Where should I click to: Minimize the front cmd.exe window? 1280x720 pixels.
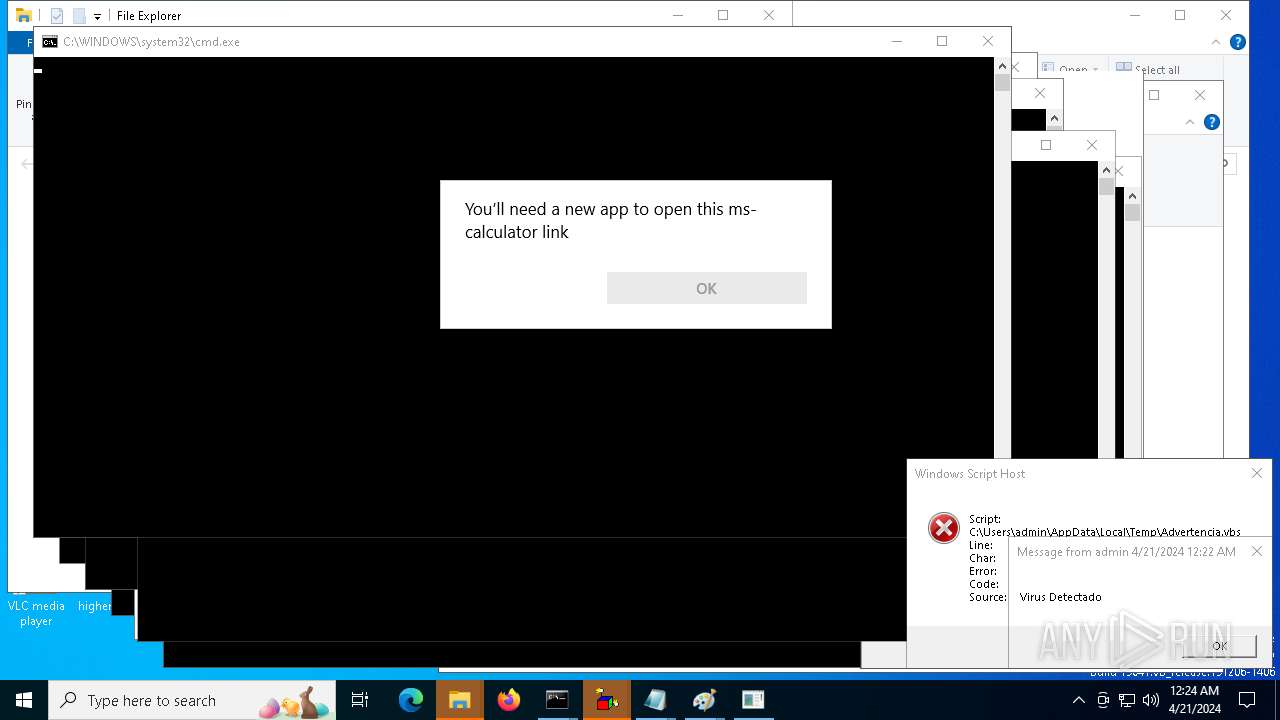point(896,41)
